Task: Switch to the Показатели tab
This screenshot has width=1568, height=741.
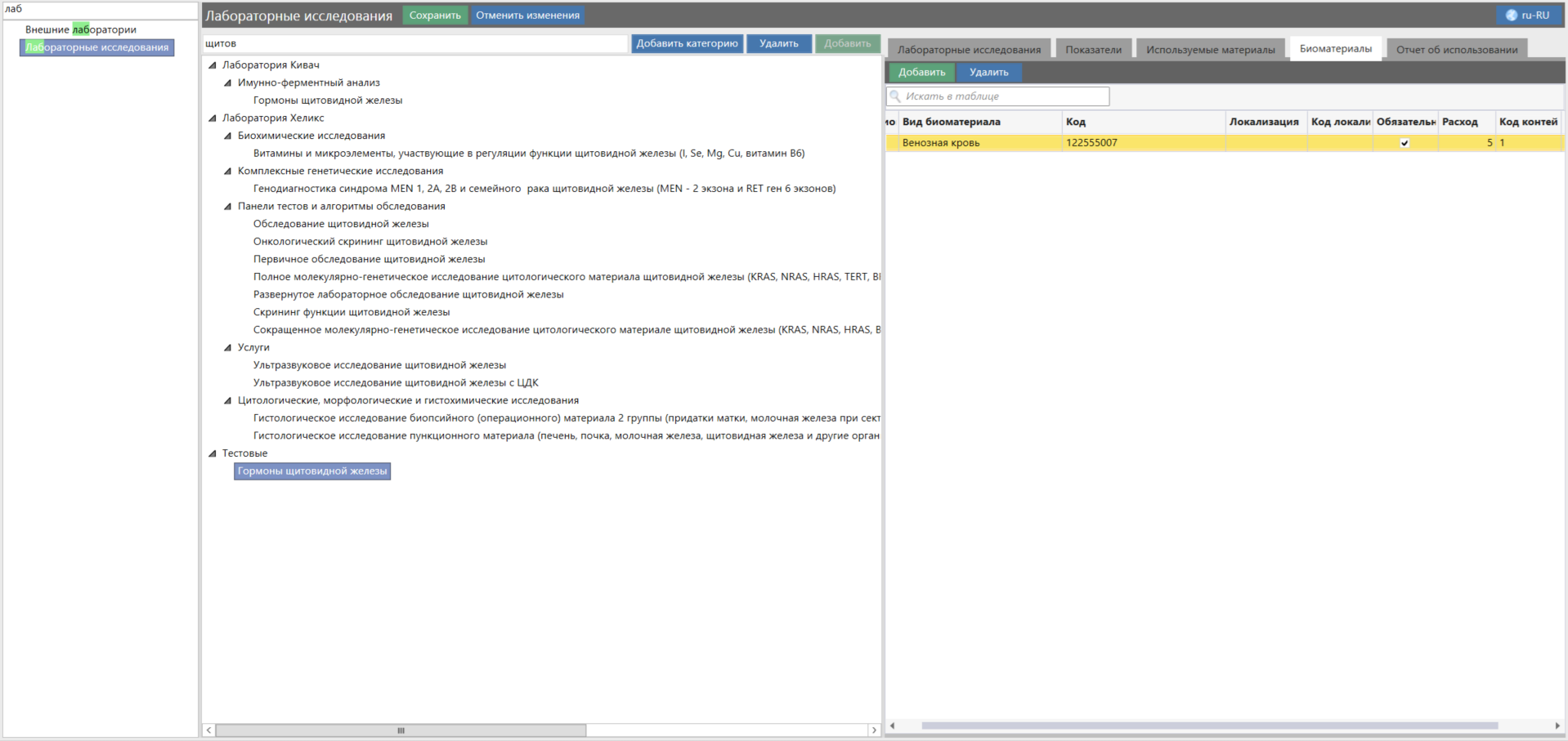Action: (1093, 50)
